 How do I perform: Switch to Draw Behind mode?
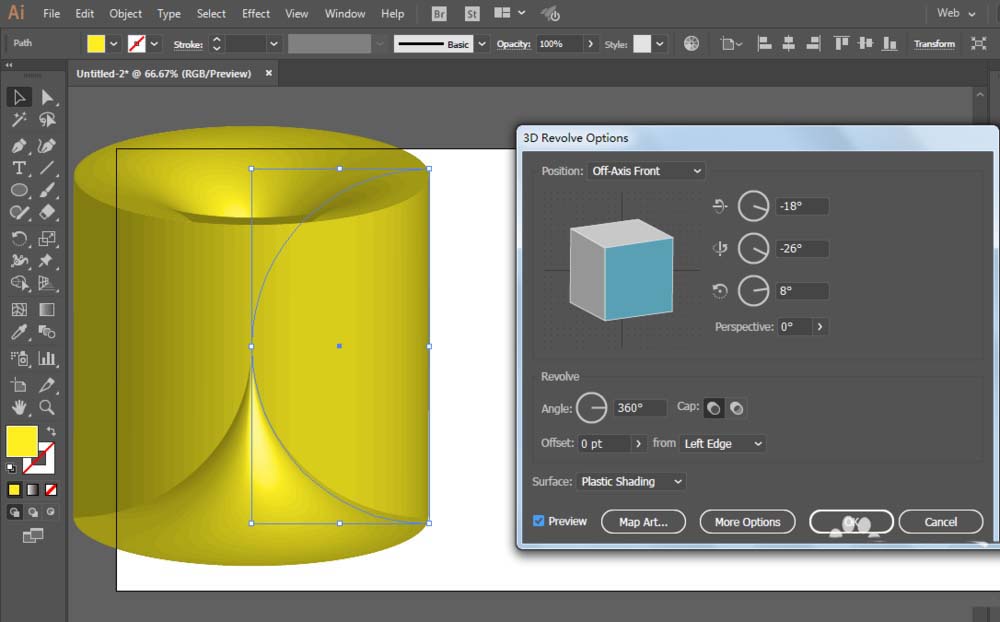(33, 512)
